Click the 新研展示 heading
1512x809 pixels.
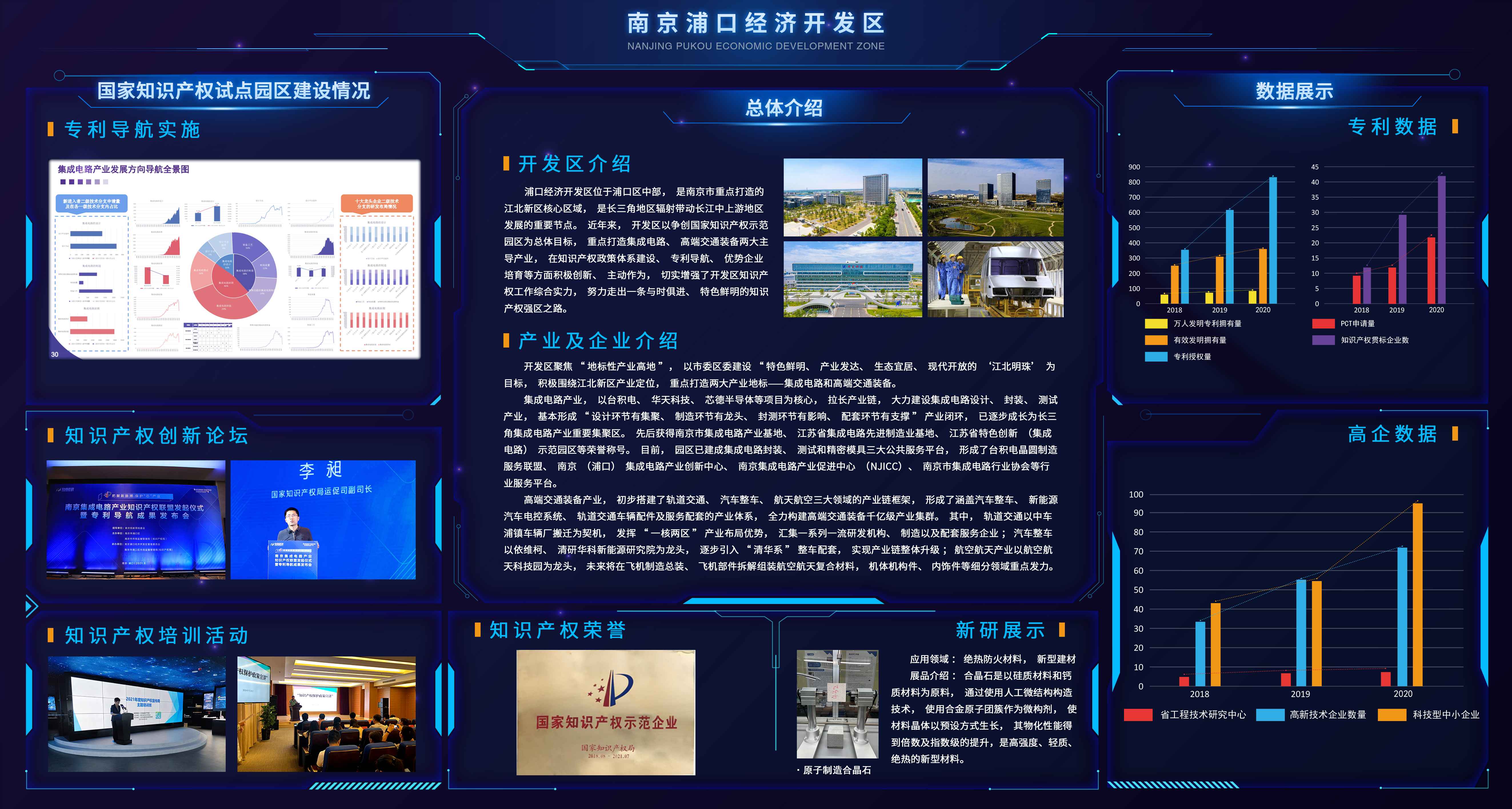click(1000, 630)
